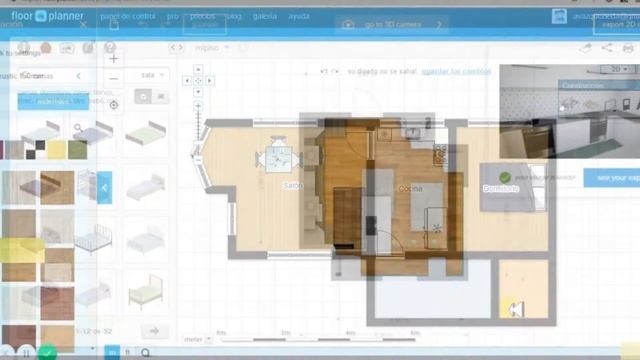640x360 pixels.
Task: Open the 'blog' menu item
Action: pos(233,16)
